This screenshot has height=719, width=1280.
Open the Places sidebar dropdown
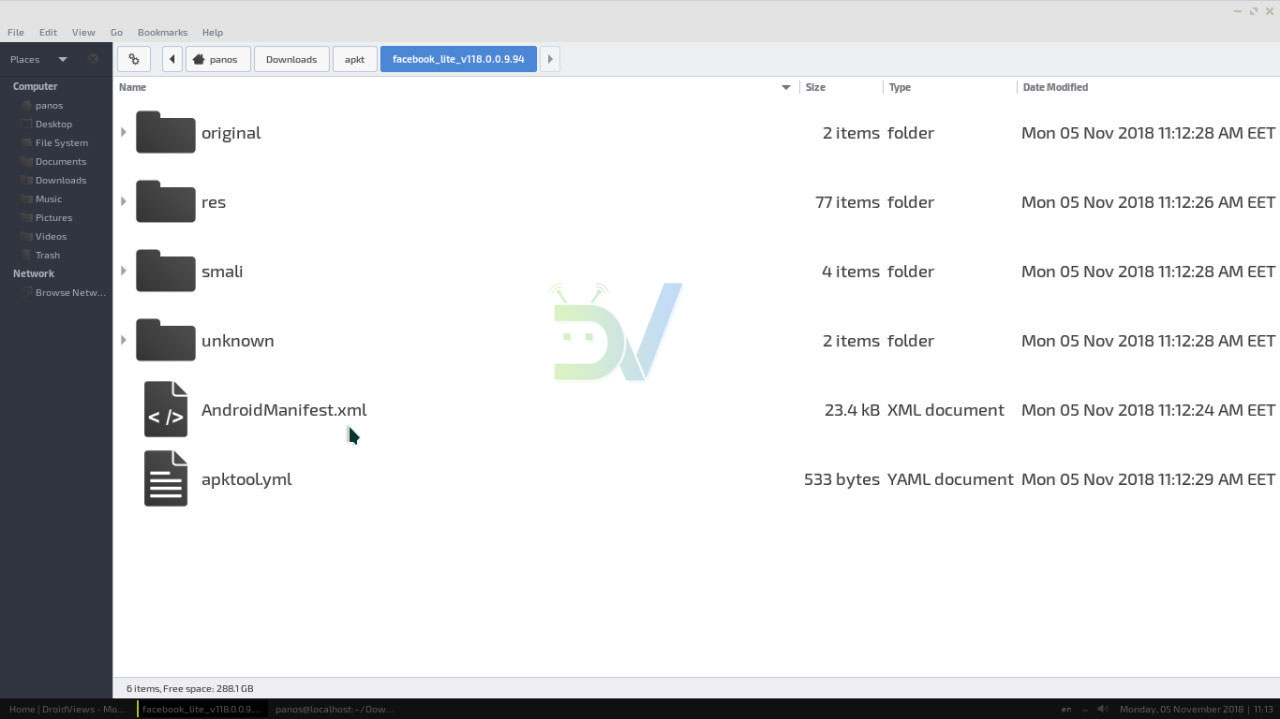tap(62, 59)
